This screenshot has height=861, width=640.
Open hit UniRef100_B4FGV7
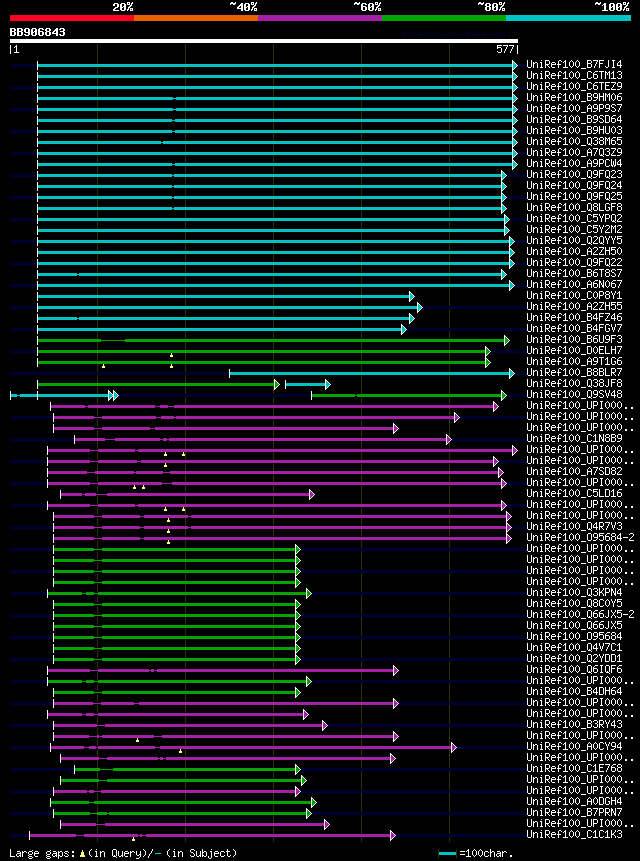point(574,328)
